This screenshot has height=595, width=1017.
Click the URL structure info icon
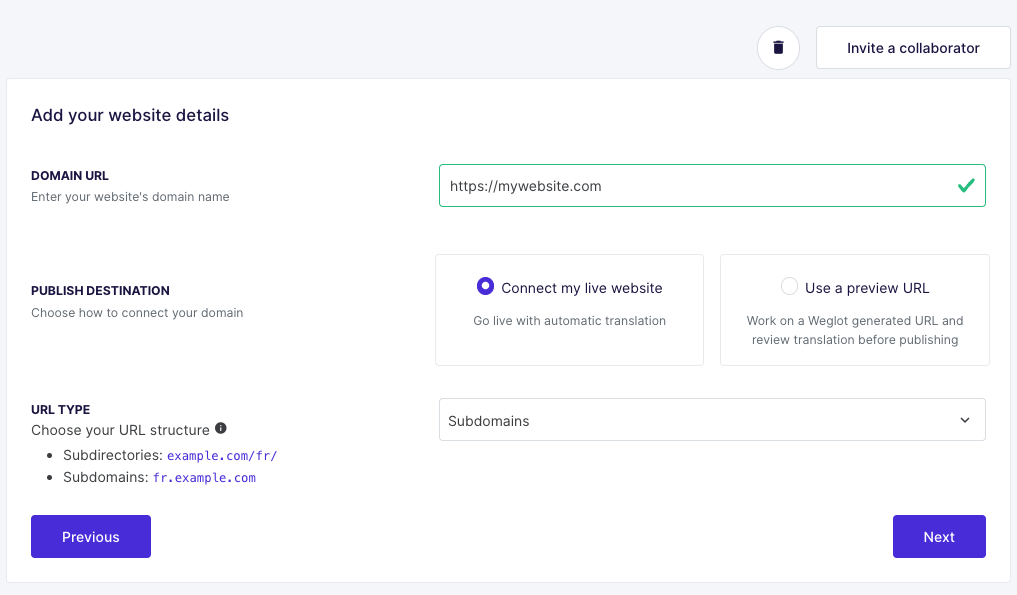[221, 428]
